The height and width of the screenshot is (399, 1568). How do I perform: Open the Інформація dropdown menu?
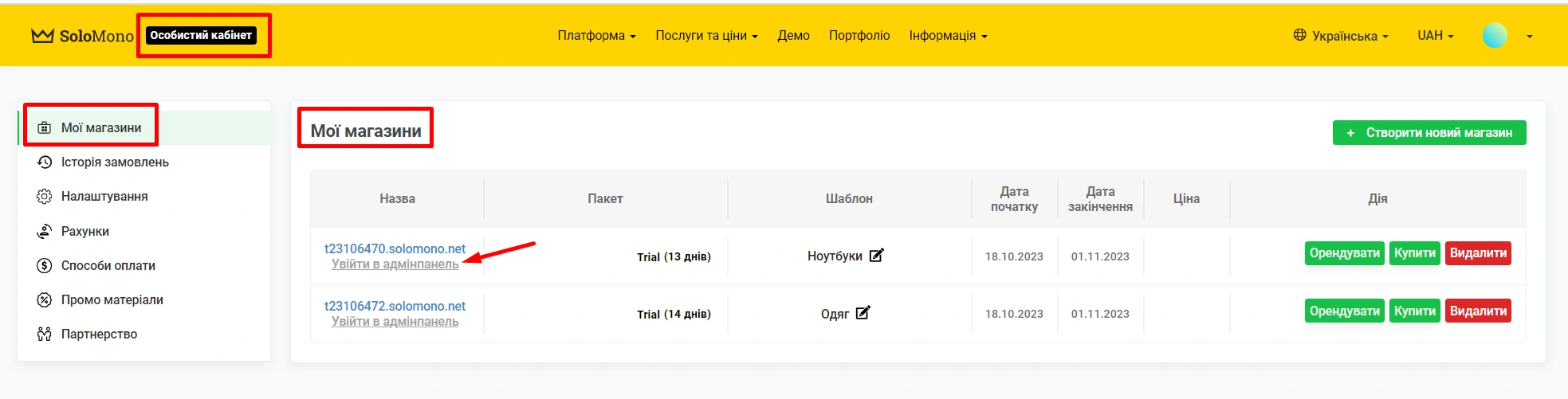(948, 36)
